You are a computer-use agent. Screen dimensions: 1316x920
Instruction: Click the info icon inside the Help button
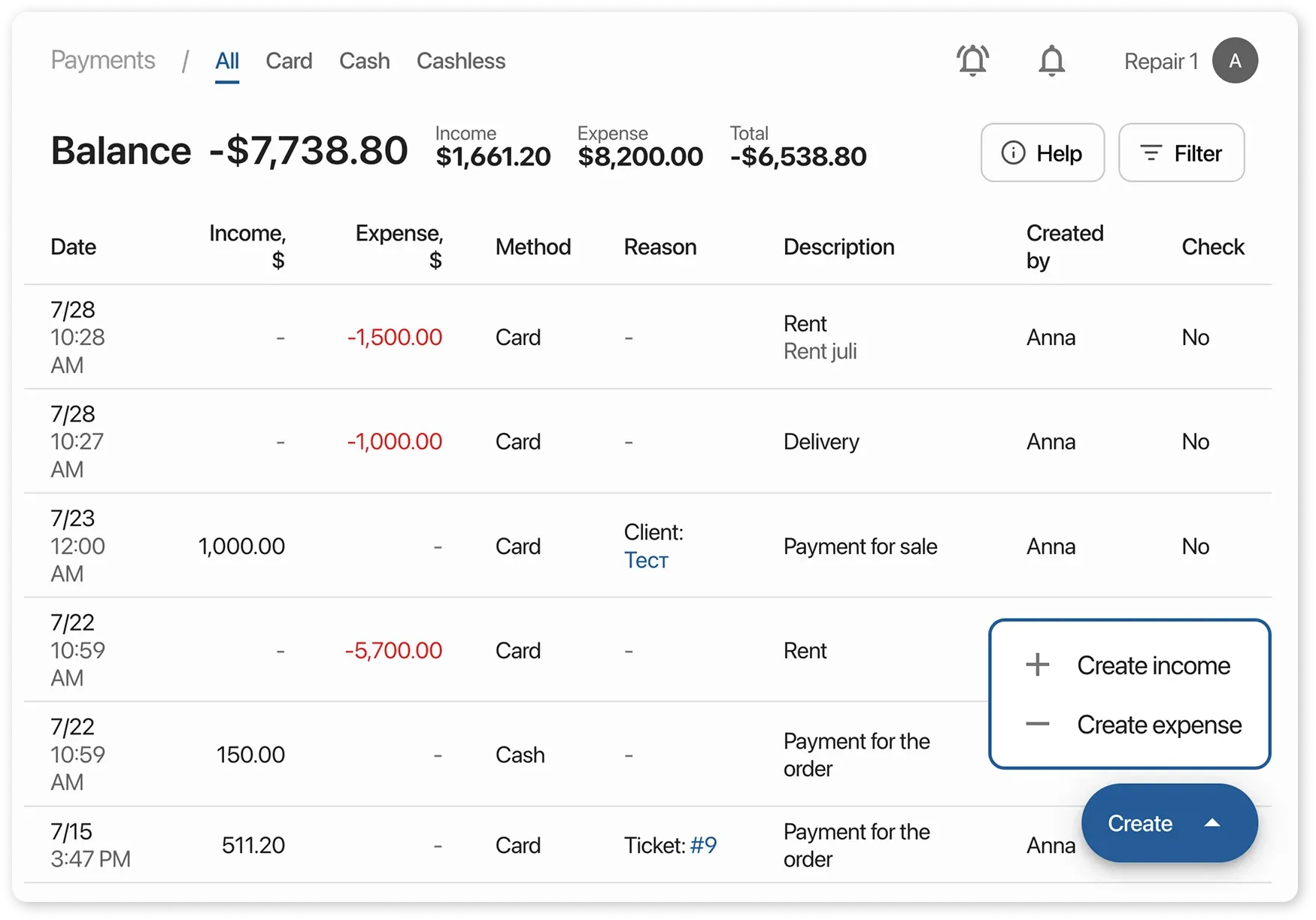(x=1013, y=153)
